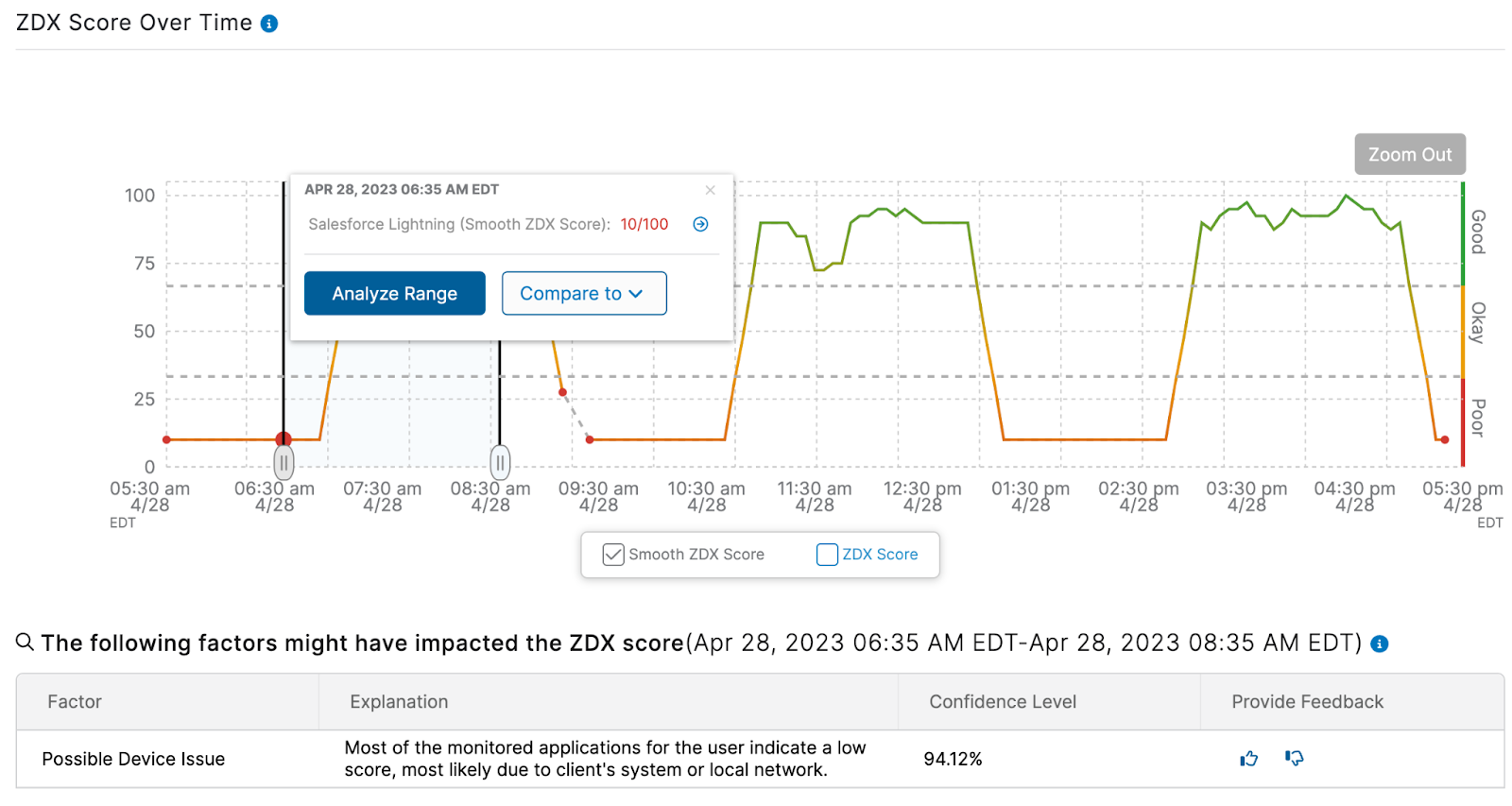Click the Factor column header

[x=75, y=702]
